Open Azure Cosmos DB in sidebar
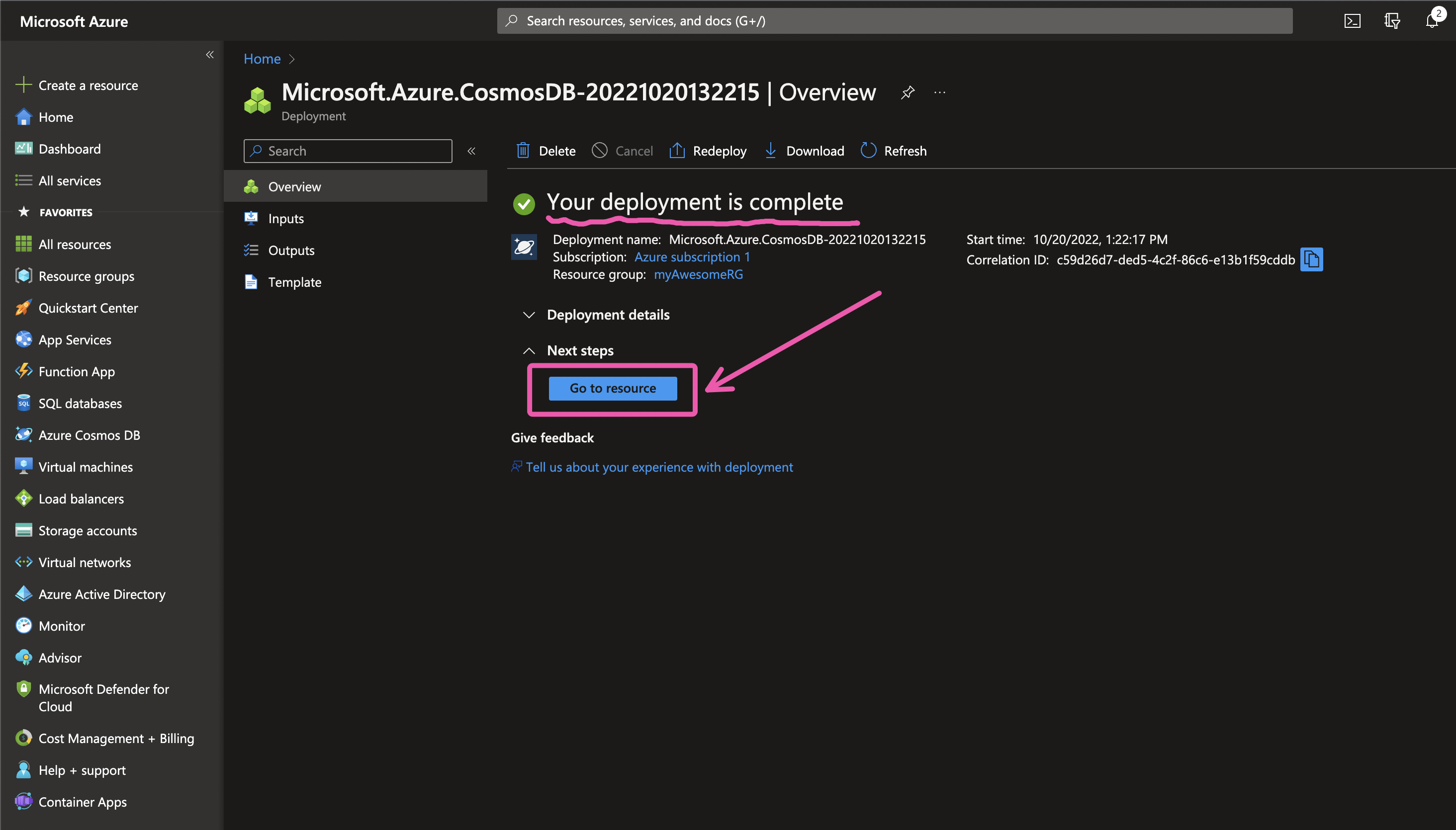1456x830 pixels. click(x=89, y=435)
